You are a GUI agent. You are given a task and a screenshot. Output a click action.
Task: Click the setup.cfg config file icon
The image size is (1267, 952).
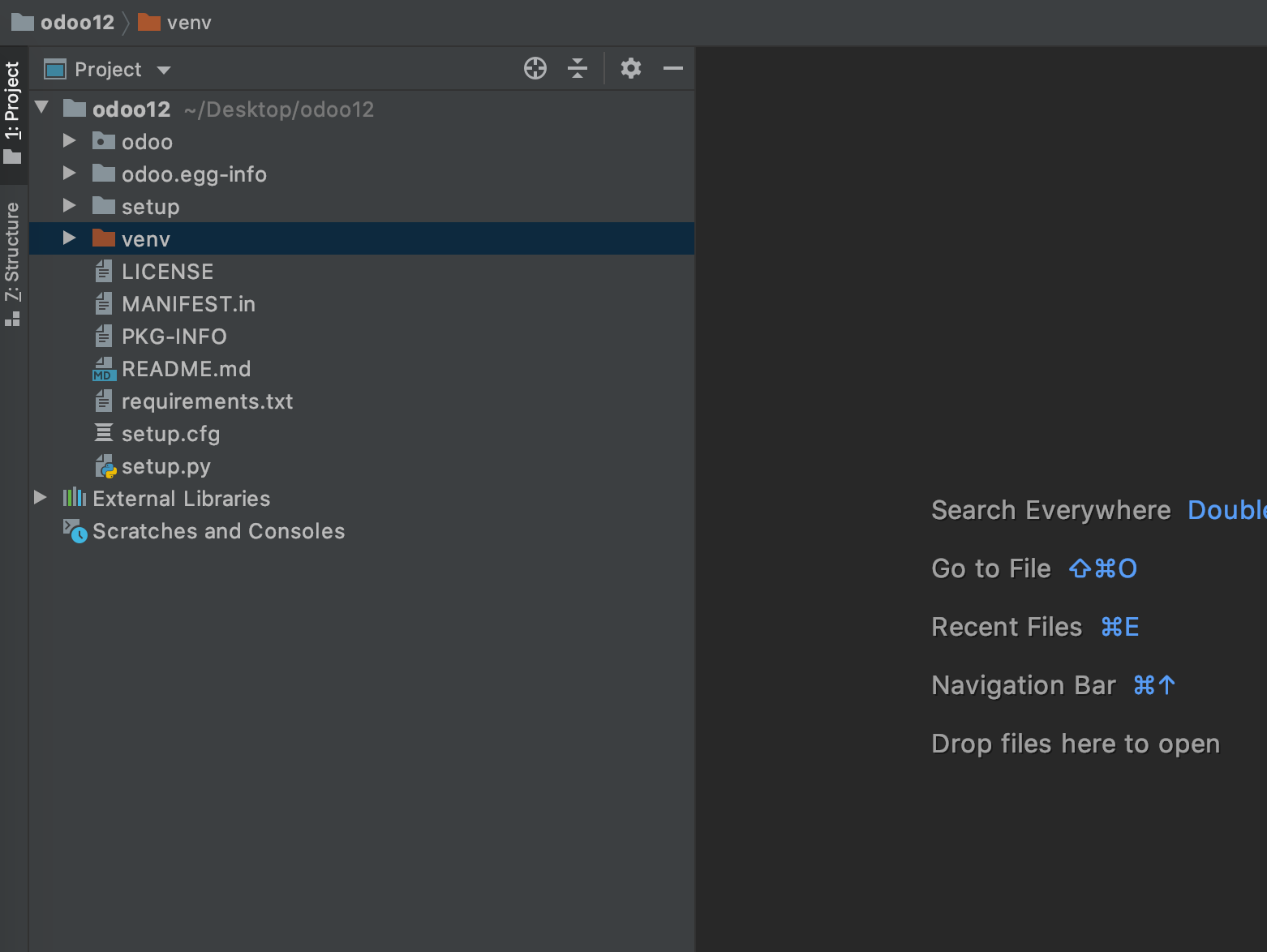point(104,433)
